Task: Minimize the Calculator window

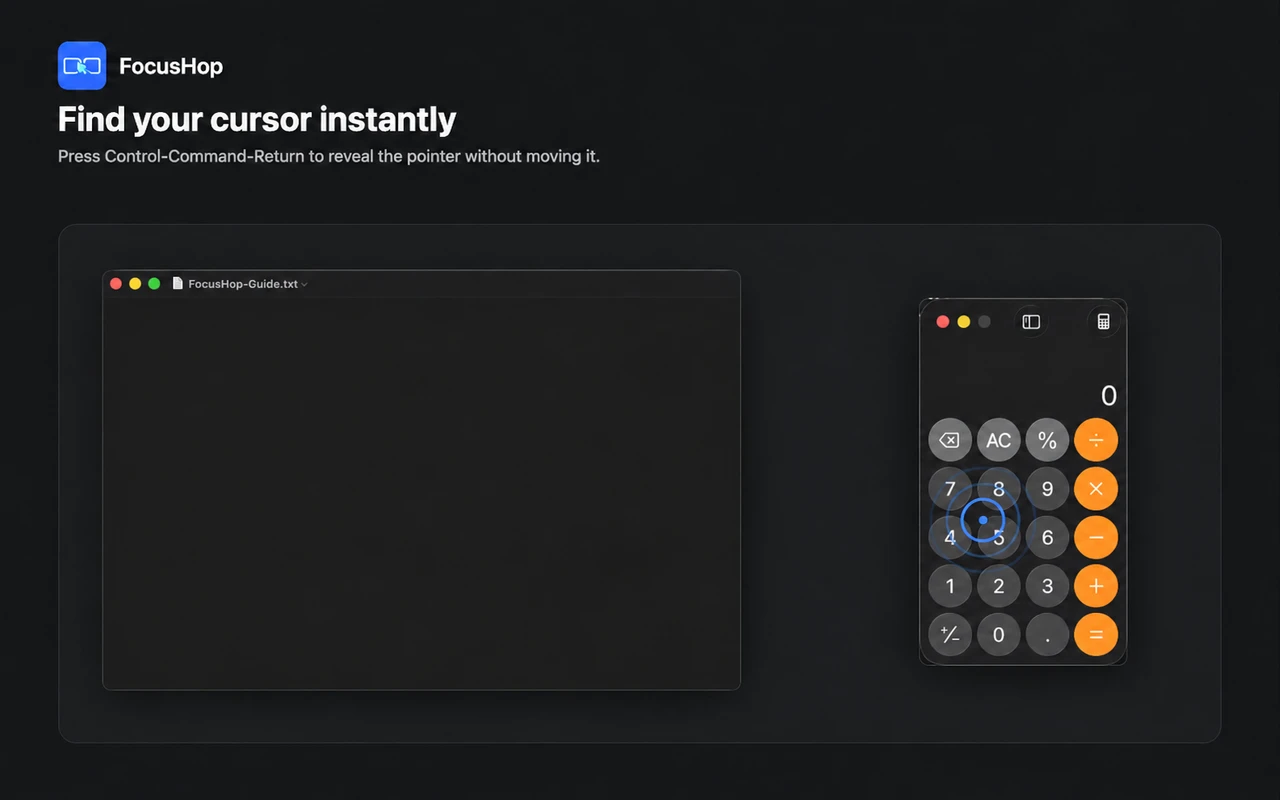Action: coord(964,322)
